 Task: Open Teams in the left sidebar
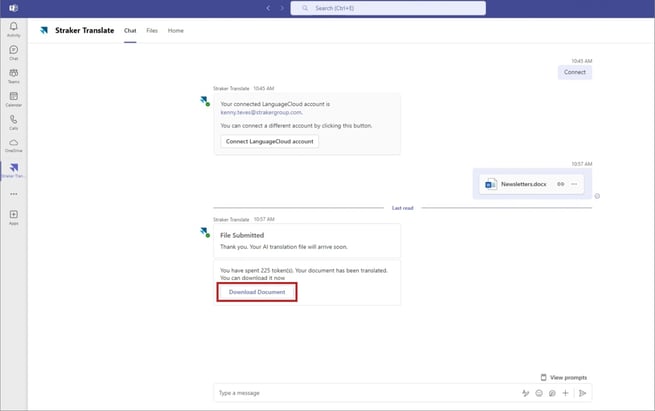coord(13,76)
